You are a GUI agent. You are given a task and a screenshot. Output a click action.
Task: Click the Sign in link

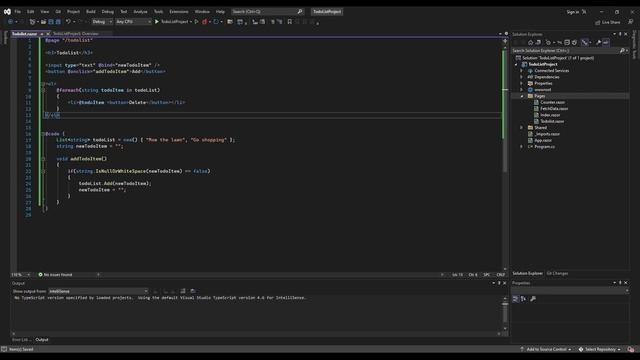coord(573,12)
